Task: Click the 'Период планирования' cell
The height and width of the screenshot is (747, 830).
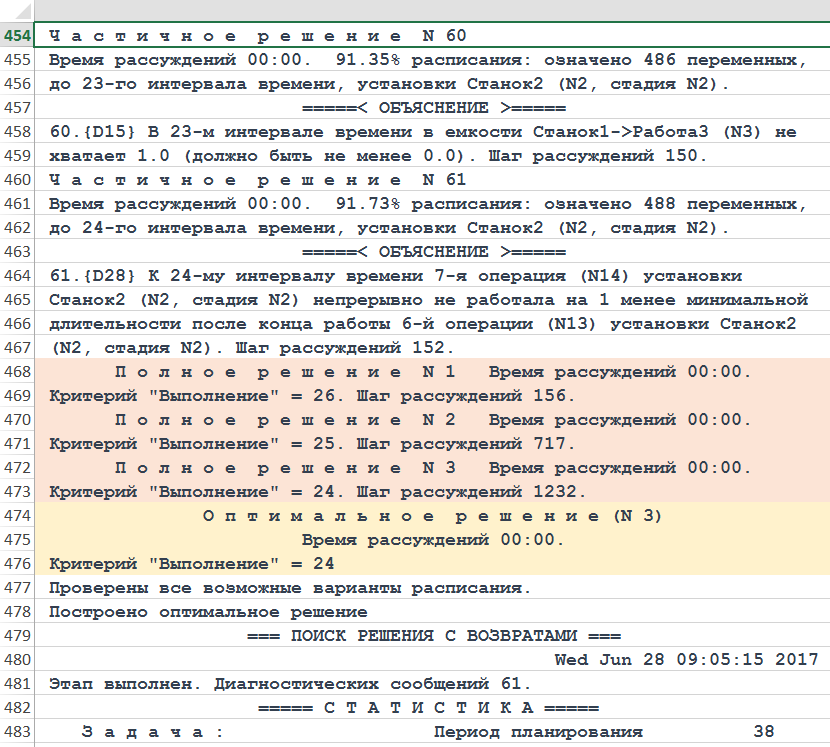Action: coord(538,732)
